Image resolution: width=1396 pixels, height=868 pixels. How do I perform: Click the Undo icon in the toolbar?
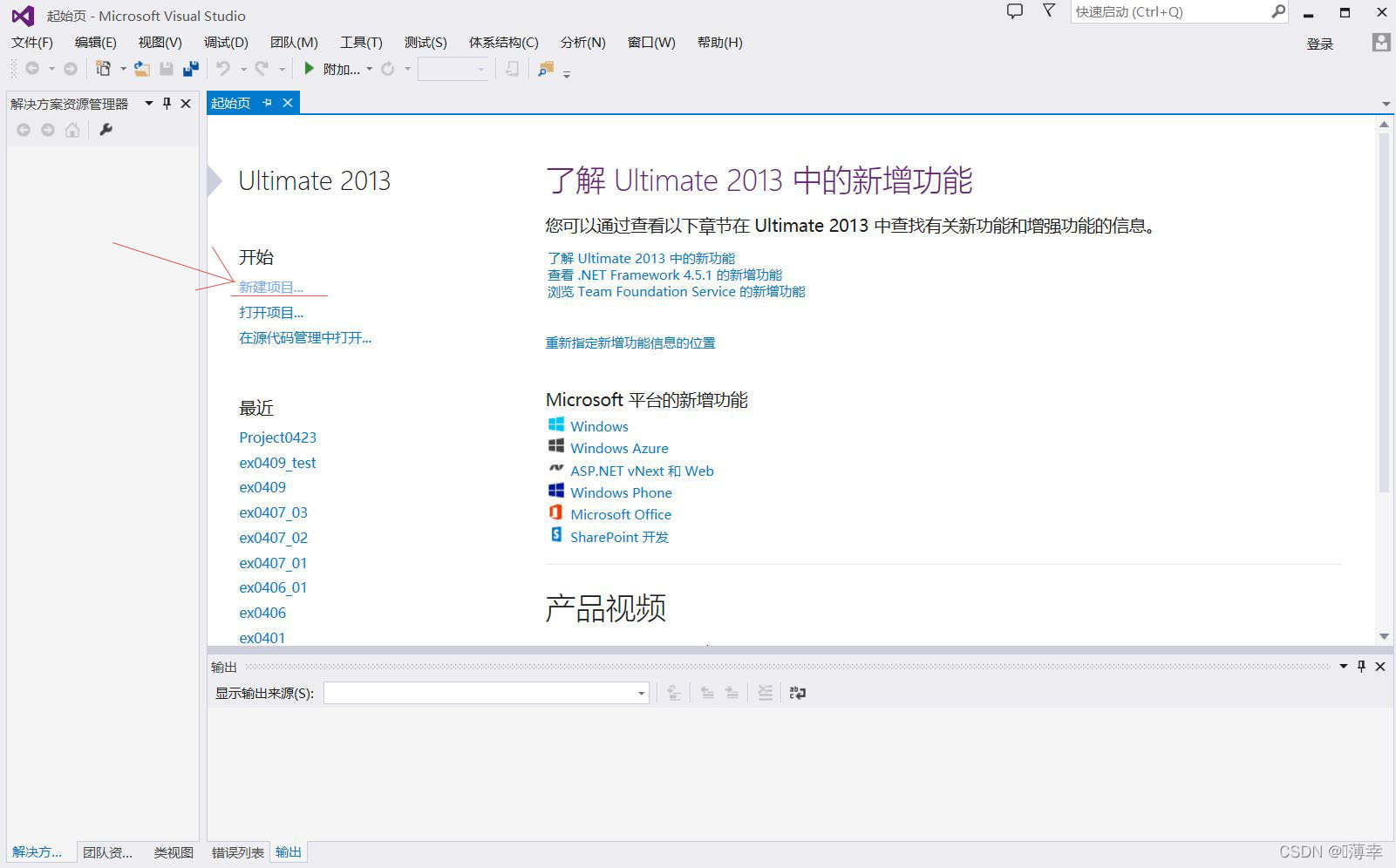click(x=223, y=69)
